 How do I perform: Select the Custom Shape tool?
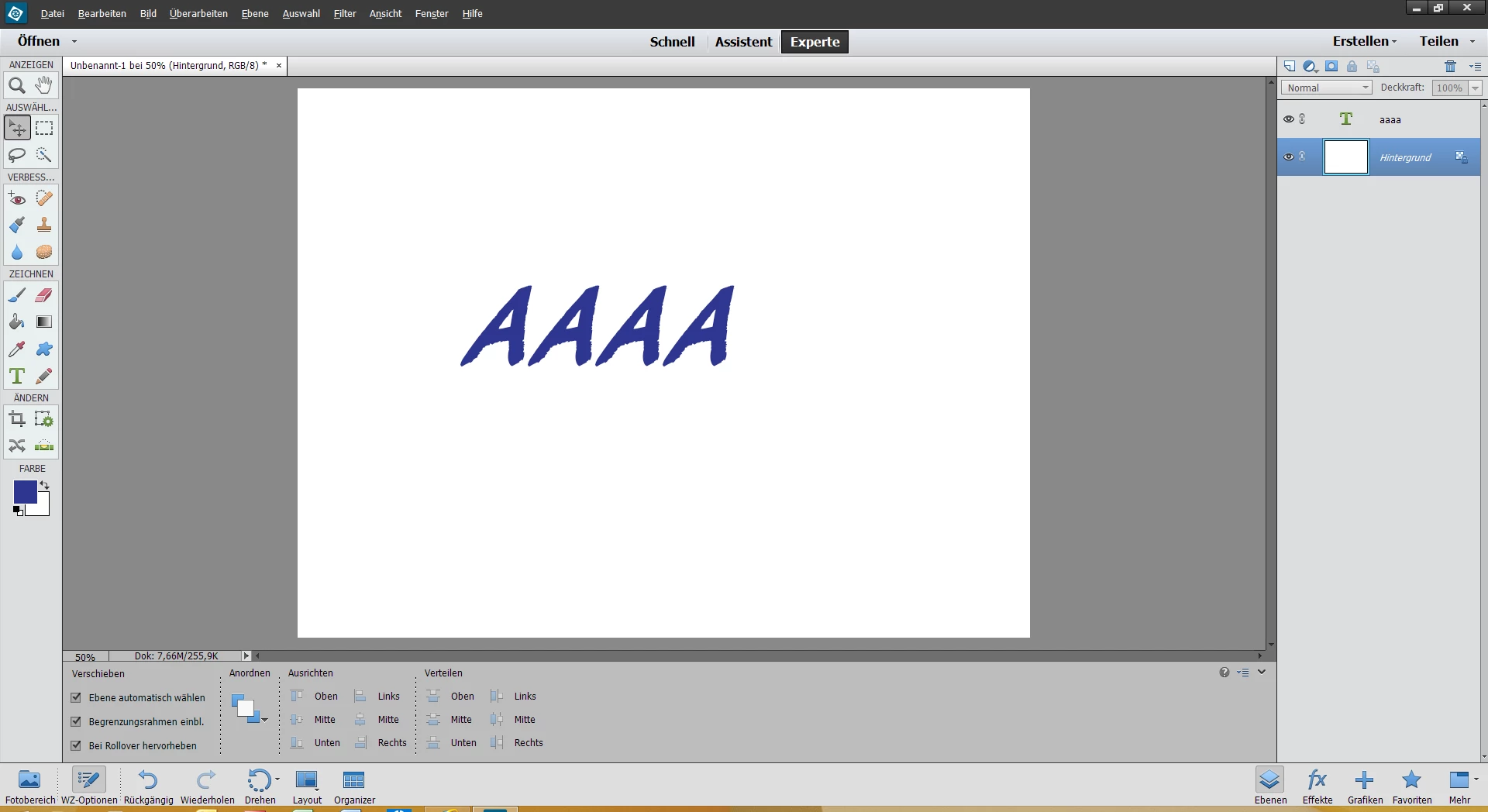tap(44, 349)
